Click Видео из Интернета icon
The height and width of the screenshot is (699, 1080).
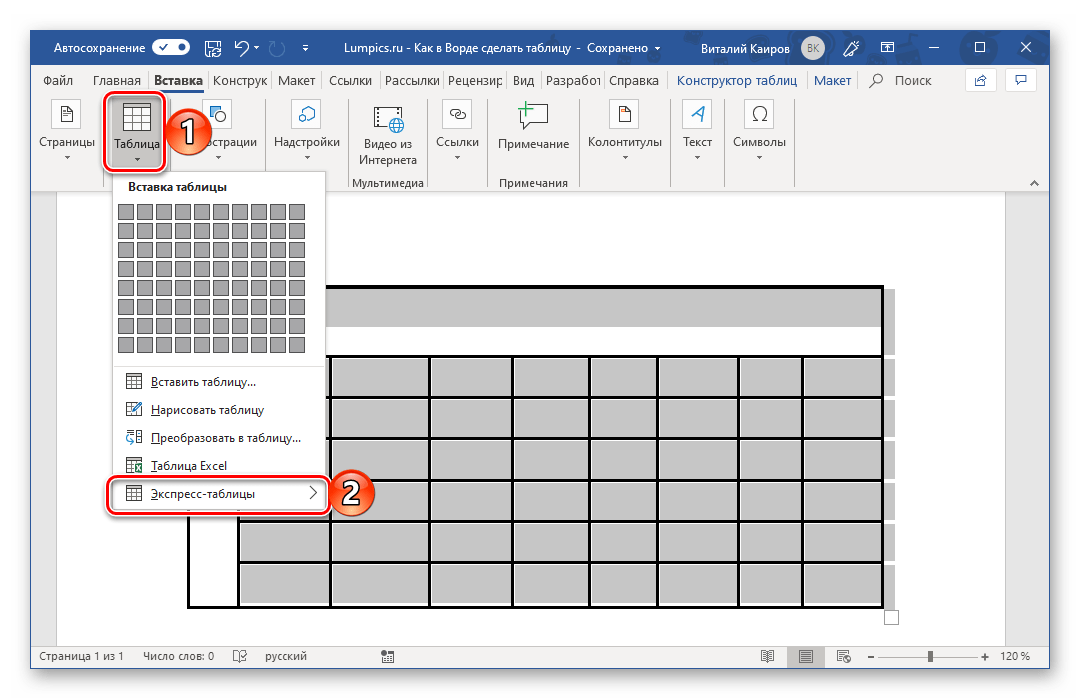pyautogui.click(x=388, y=134)
